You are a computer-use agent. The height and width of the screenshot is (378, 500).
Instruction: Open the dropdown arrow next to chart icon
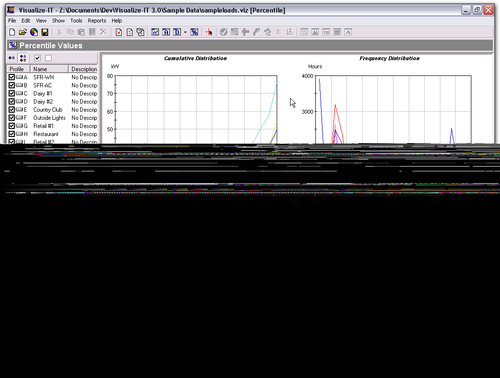[x=185, y=32]
